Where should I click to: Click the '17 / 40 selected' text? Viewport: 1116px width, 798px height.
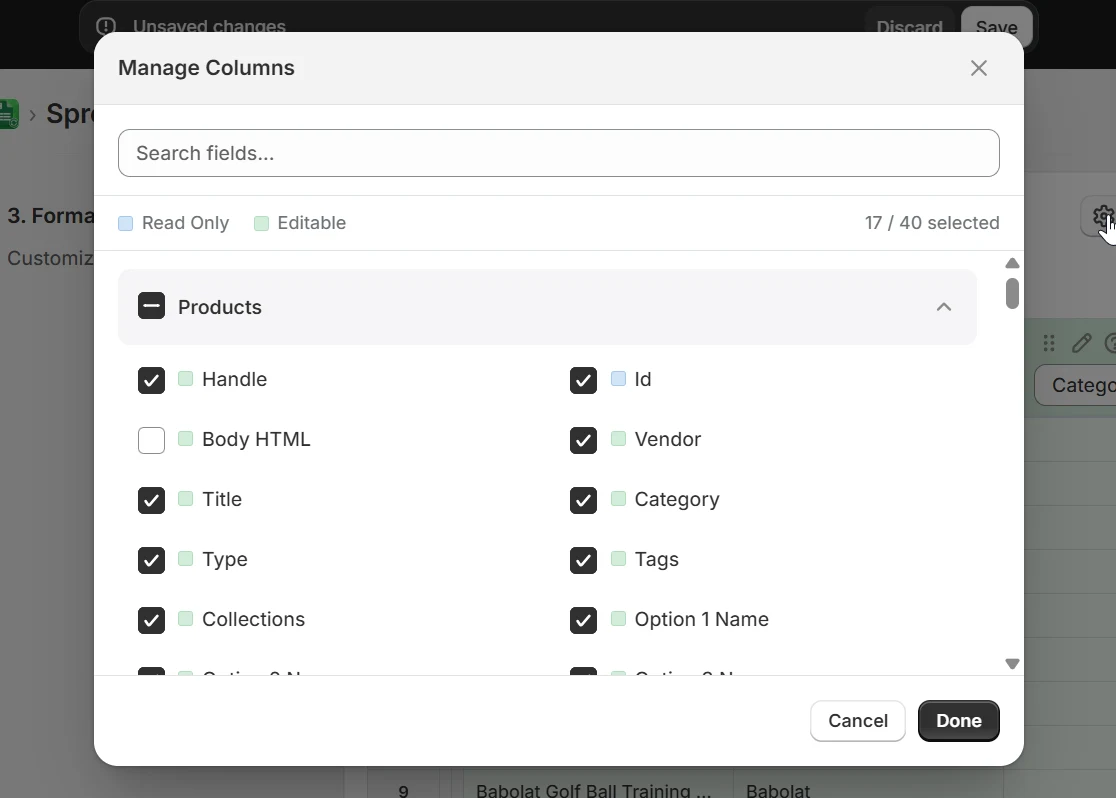[932, 223]
